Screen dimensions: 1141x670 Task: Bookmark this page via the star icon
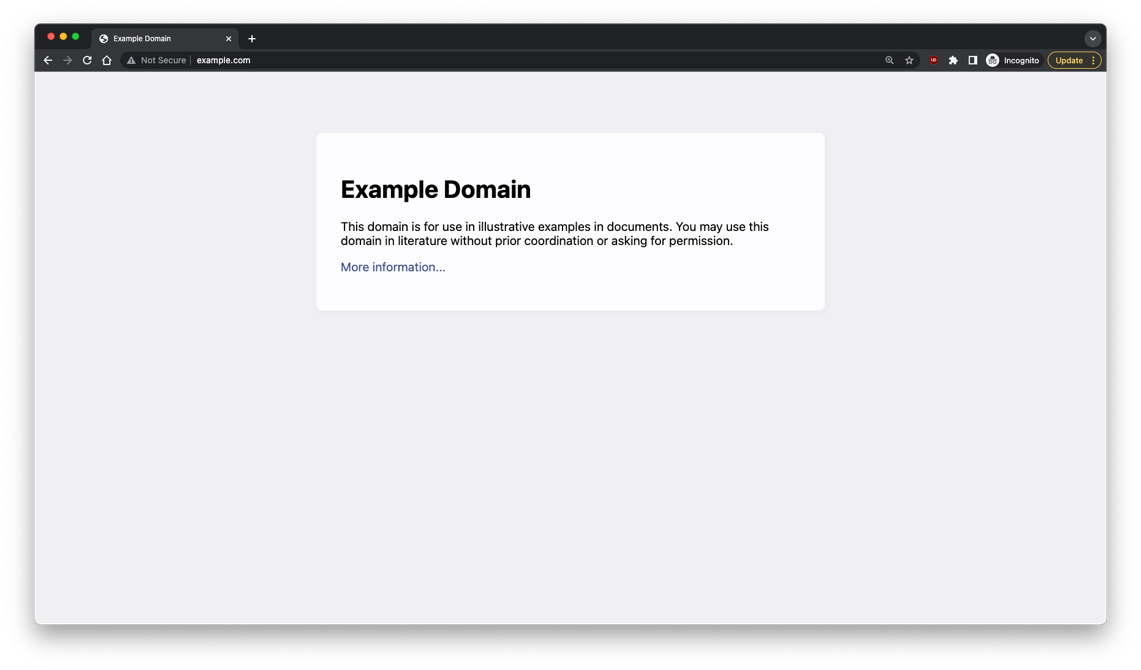coord(909,60)
